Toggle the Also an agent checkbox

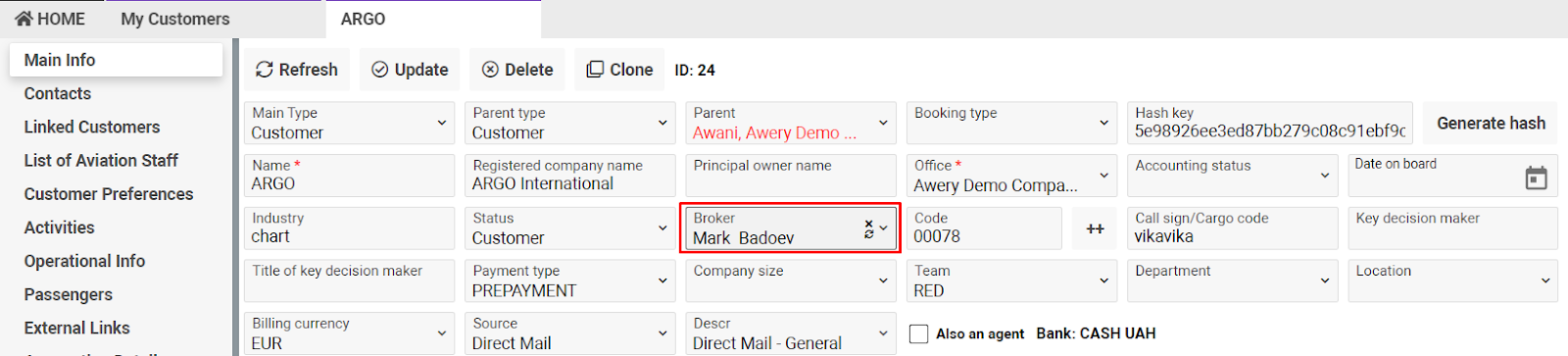click(x=919, y=333)
